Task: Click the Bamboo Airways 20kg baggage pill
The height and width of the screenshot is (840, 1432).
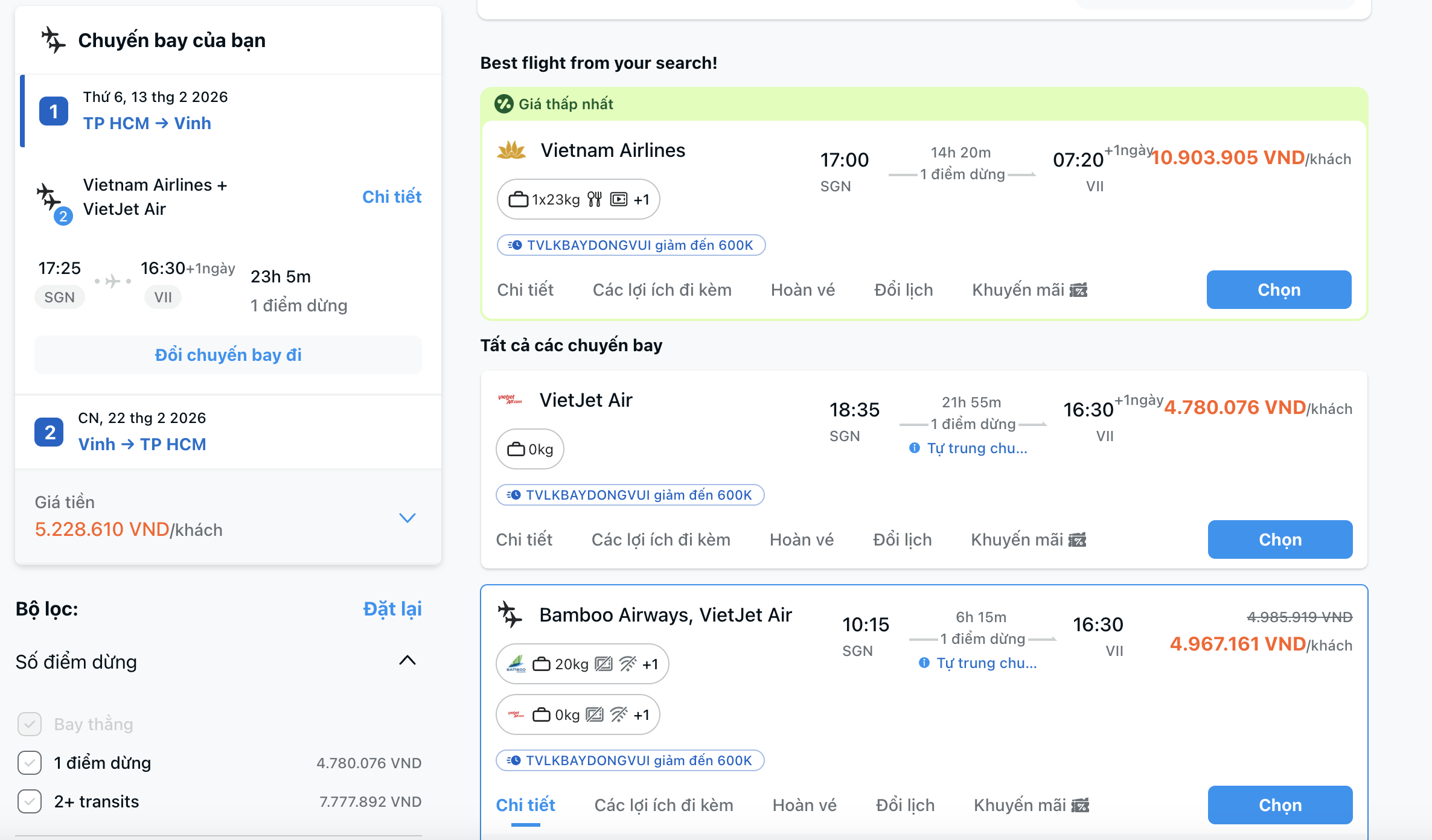Action: tap(582, 664)
